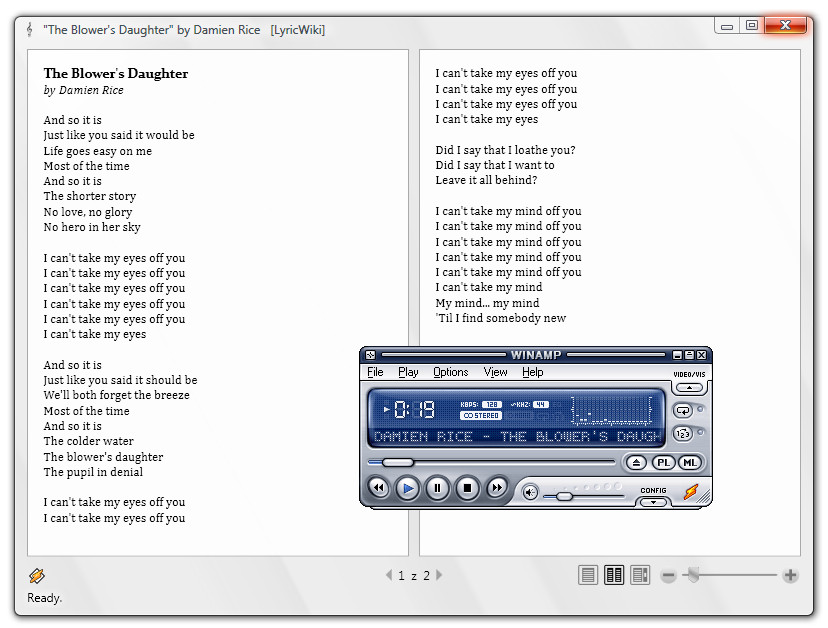Image resolution: width=828 pixels, height=628 pixels.
Task: Click lyric line 'My mind... my mind'
Action: click(x=487, y=303)
